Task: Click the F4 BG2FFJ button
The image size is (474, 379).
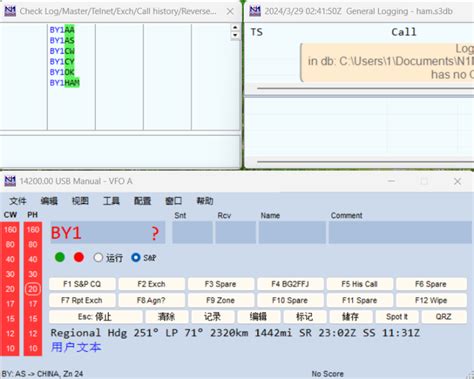Action: (x=290, y=284)
